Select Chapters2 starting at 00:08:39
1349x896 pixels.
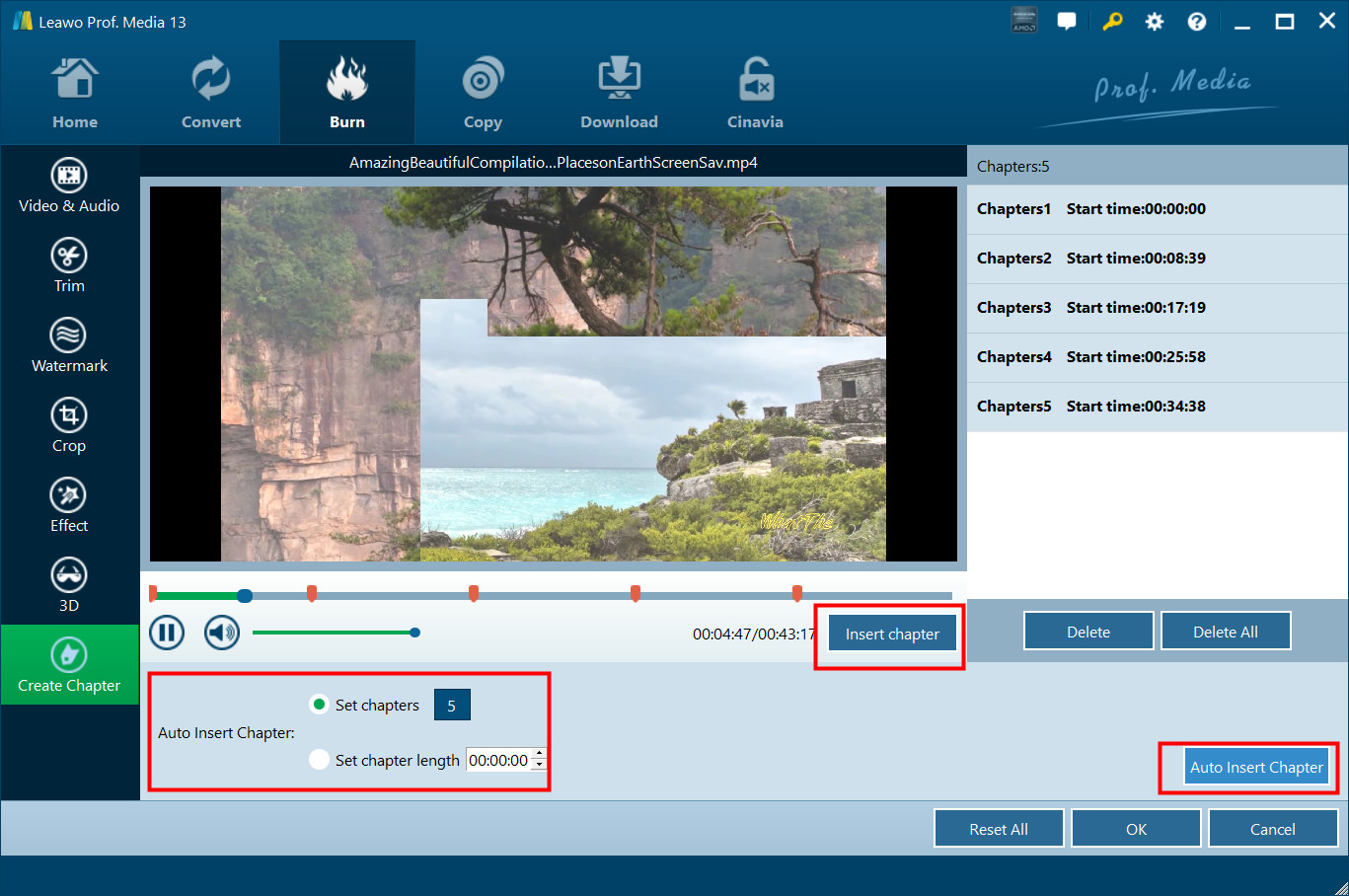[1158, 259]
